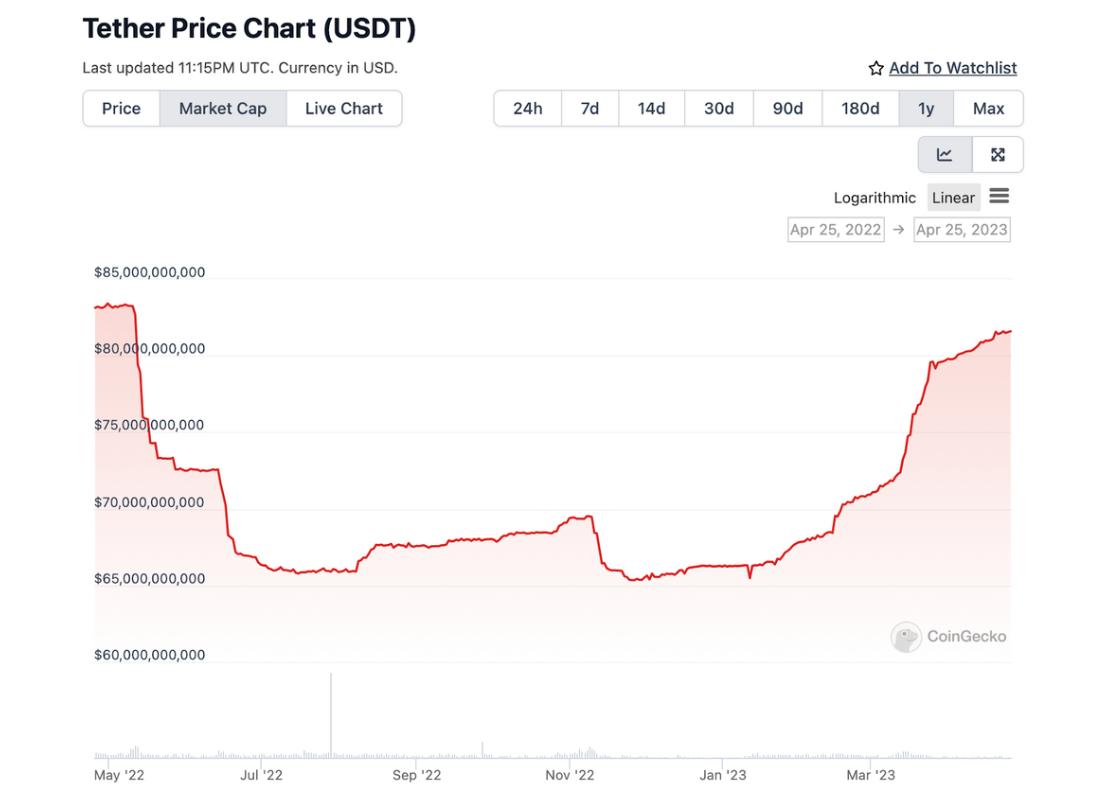Switch chart scale to Linear
Screen dimensions: 1098x790
point(953,198)
